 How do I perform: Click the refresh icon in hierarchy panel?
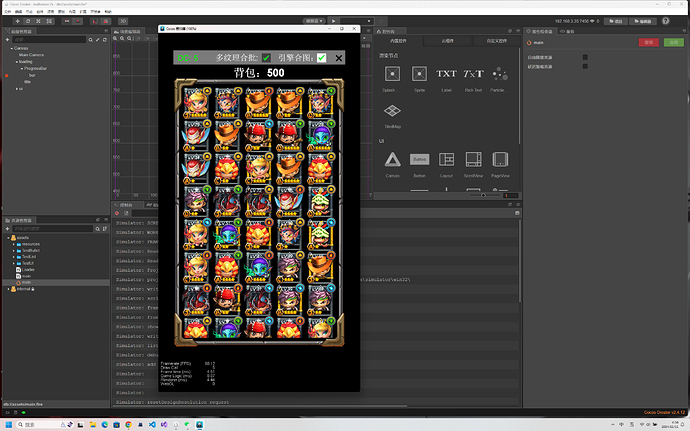click(x=105, y=40)
